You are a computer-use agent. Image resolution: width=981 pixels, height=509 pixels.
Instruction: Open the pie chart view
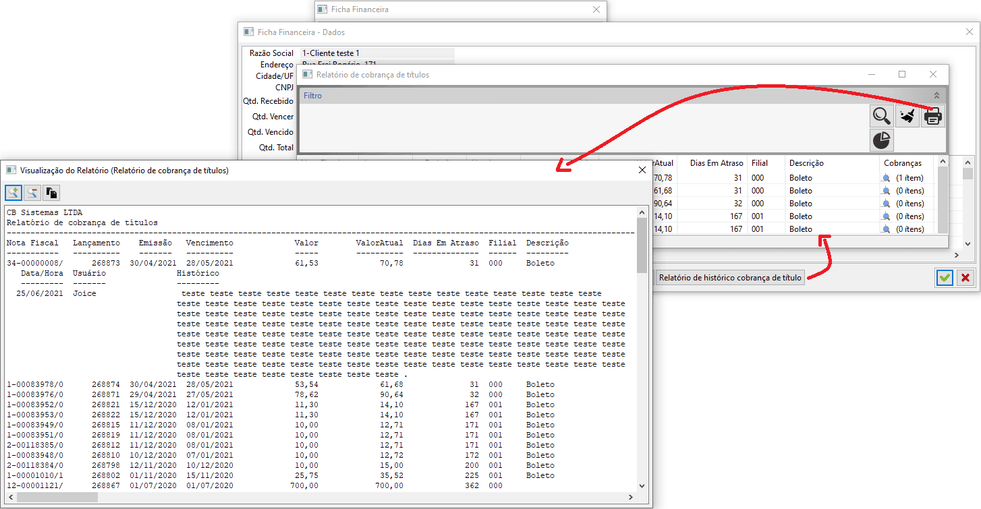click(x=882, y=140)
